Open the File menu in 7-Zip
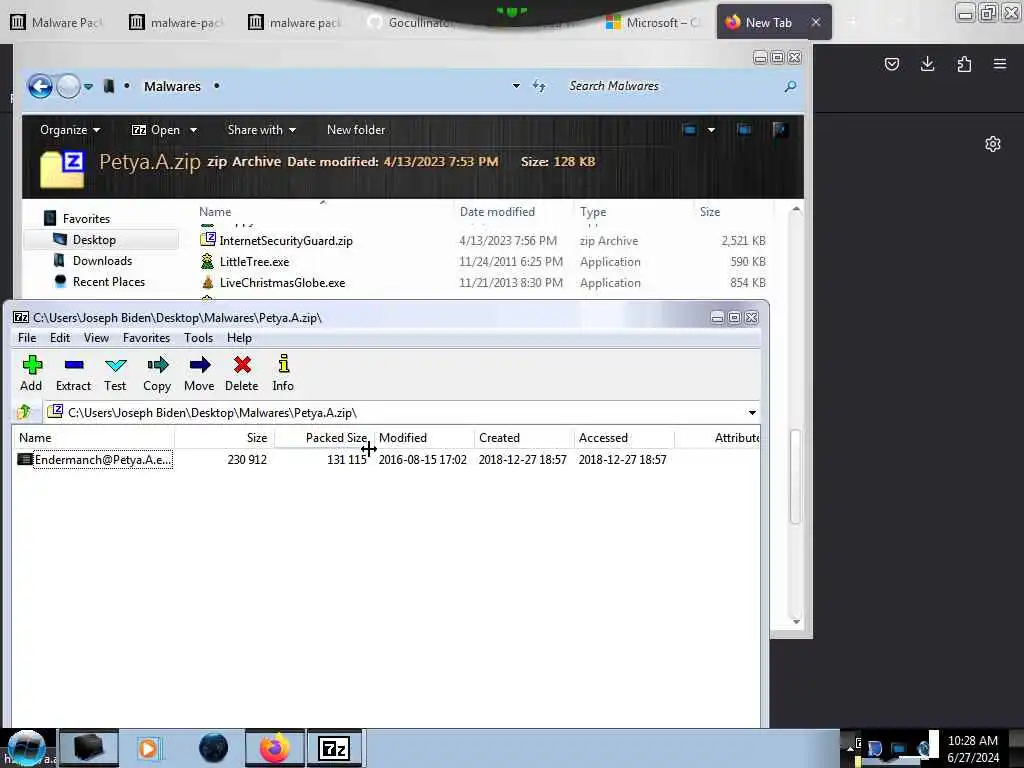 pyautogui.click(x=27, y=338)
